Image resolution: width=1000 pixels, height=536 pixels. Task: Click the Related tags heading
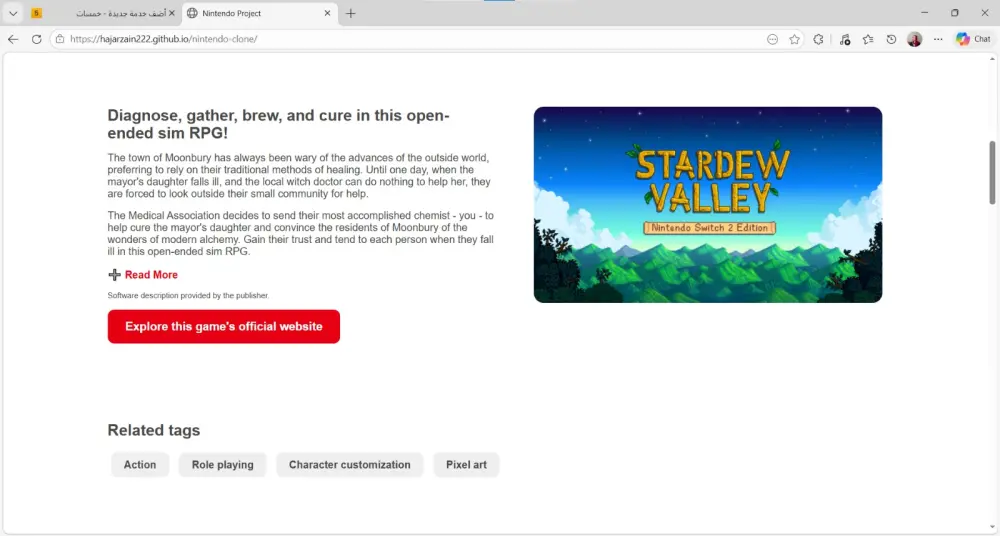(154, 430)
